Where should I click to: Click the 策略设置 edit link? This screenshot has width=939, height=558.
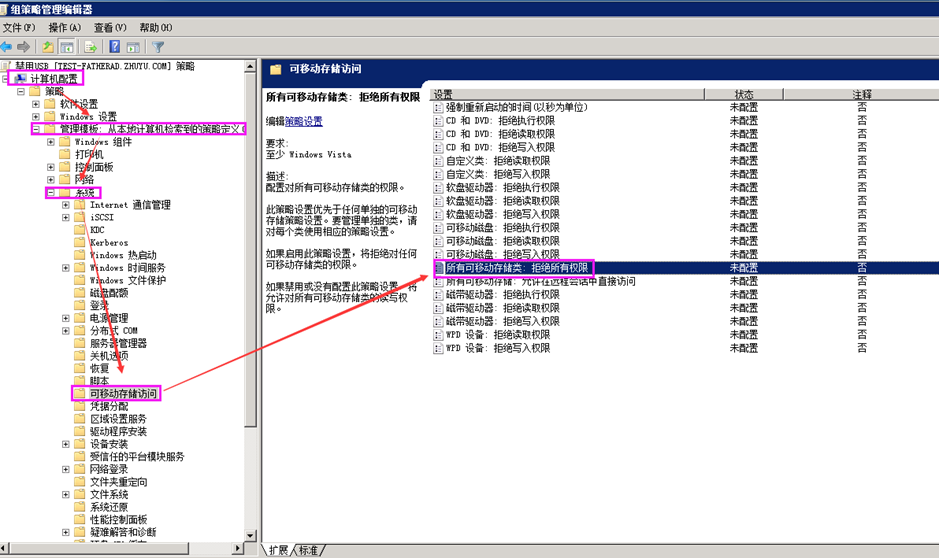coord(304,122)
